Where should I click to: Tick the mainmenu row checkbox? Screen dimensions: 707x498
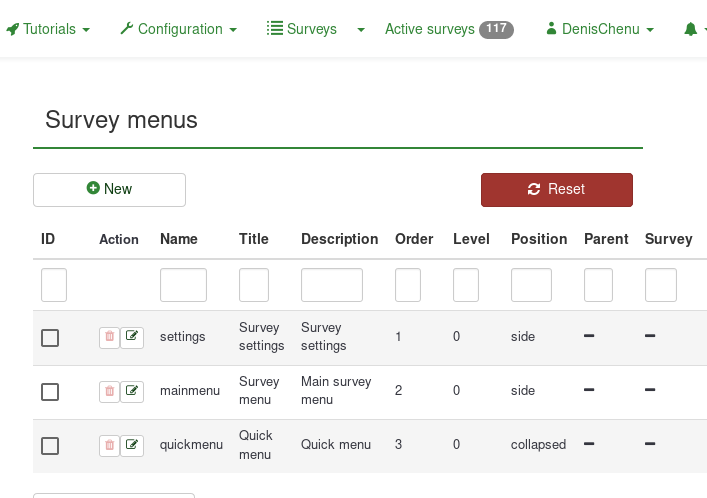(x=50, y=391)
